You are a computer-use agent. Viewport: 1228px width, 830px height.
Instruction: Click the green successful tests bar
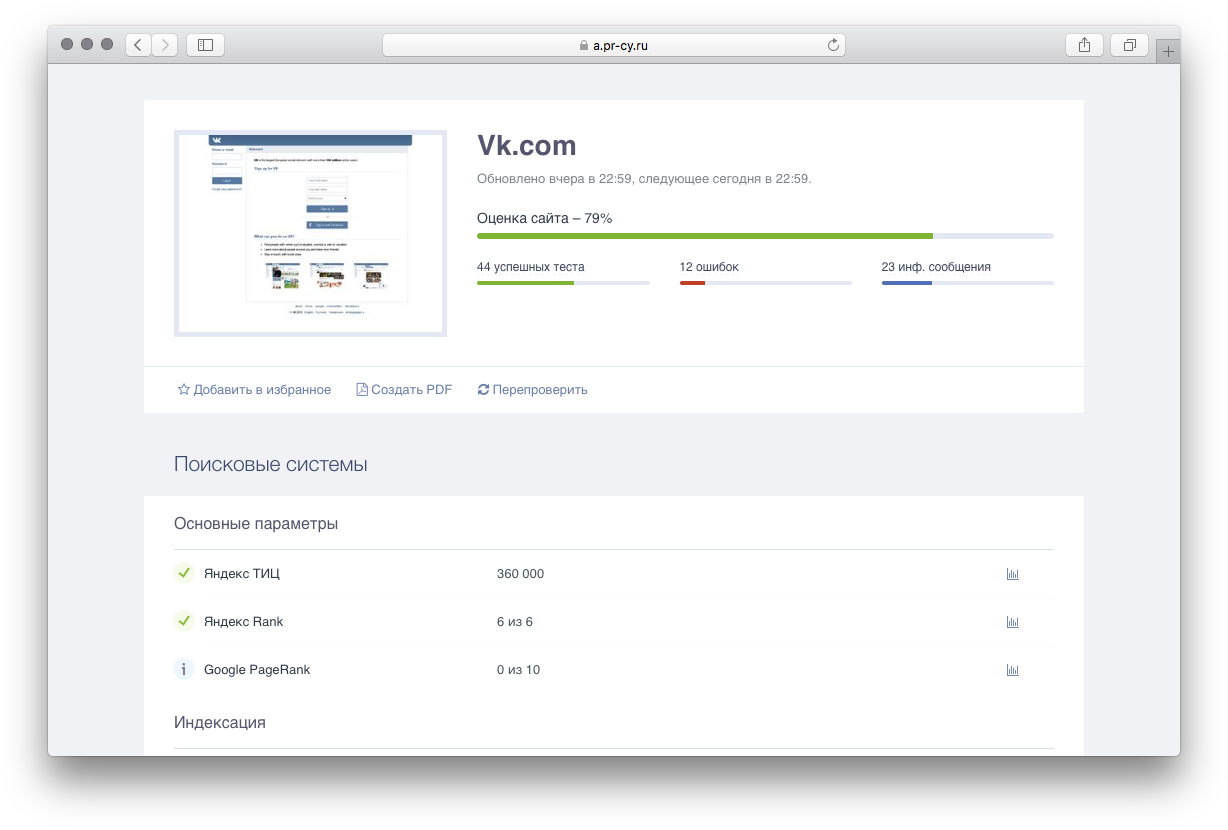[x=563, y=283]
